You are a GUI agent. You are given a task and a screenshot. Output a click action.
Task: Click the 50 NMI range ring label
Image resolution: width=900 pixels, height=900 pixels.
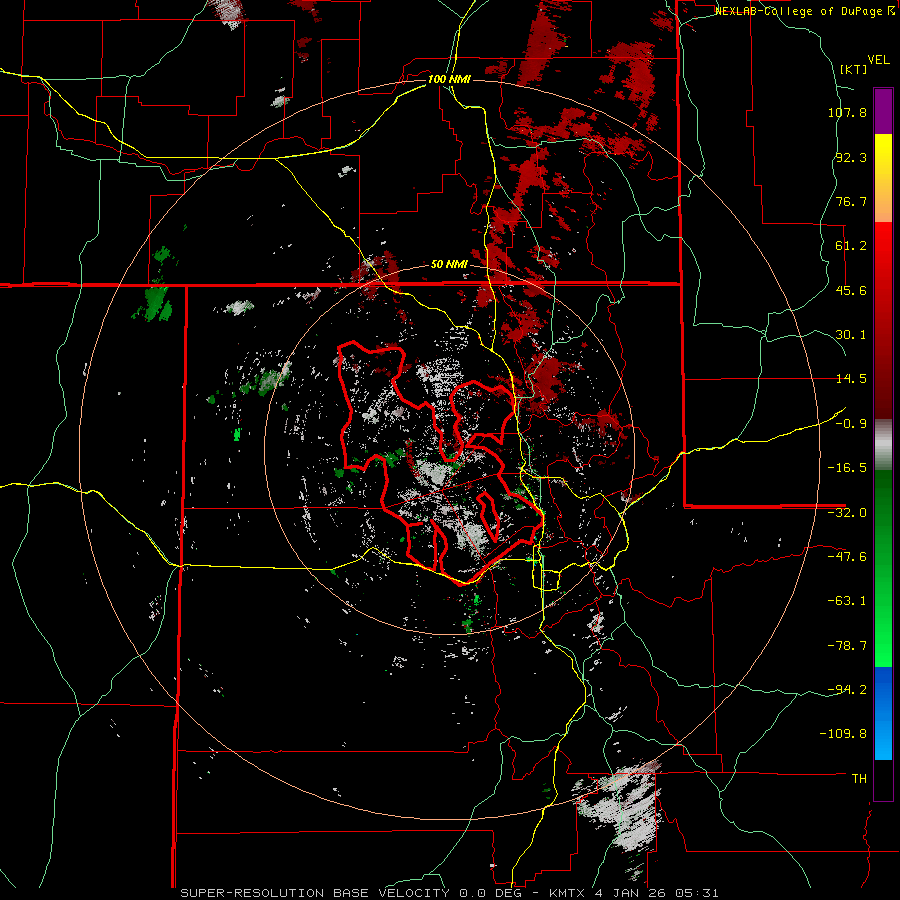coord(449,265)
